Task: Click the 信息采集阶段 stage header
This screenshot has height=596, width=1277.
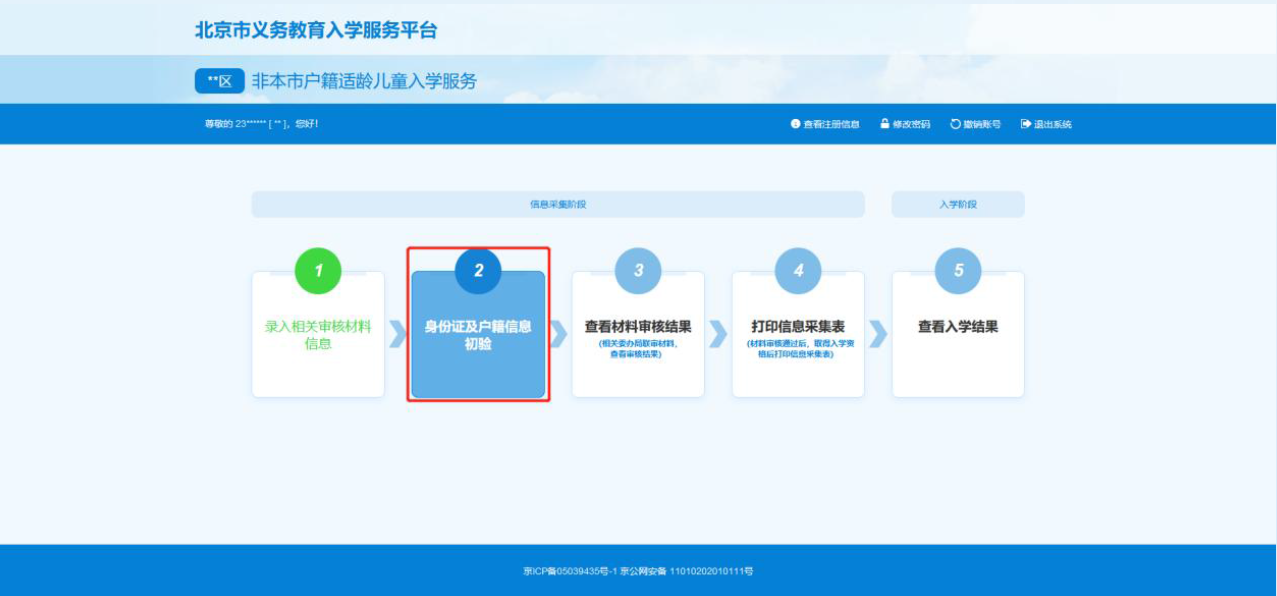Action: pyautogui.click(x=557, y=204)
